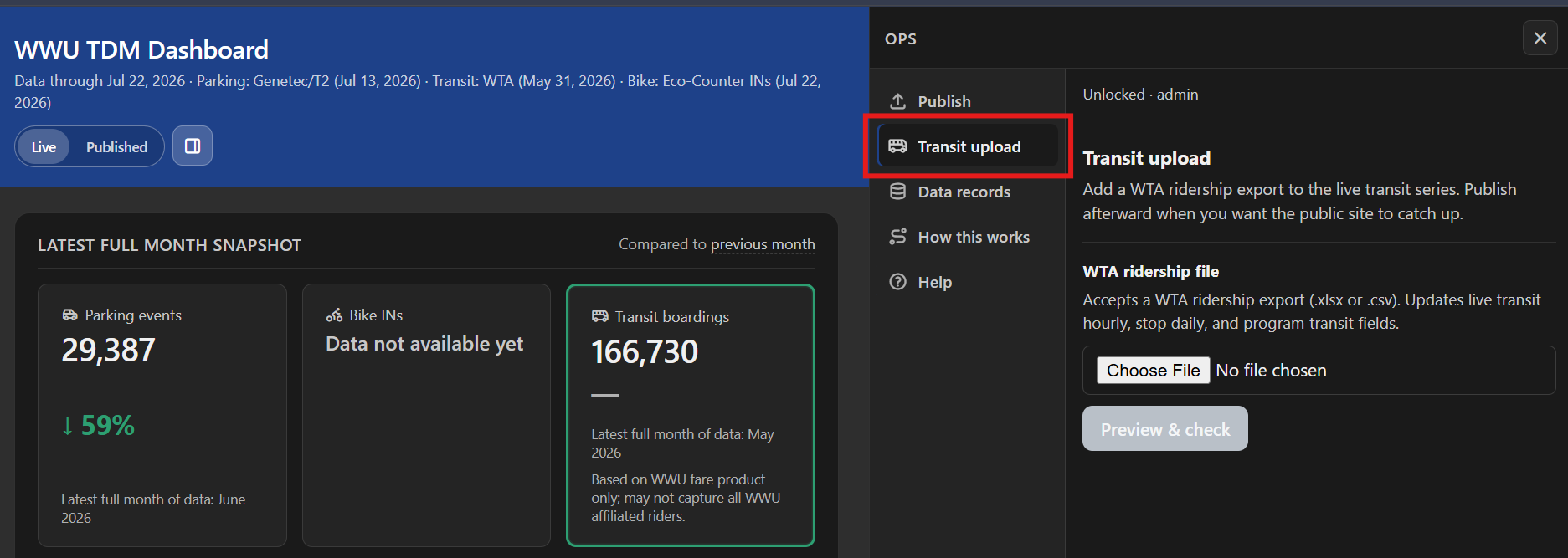Click 'Latest full month of data: May 2026' text
The width and height of the screenshot is (1568, 558).
point(682,443)
